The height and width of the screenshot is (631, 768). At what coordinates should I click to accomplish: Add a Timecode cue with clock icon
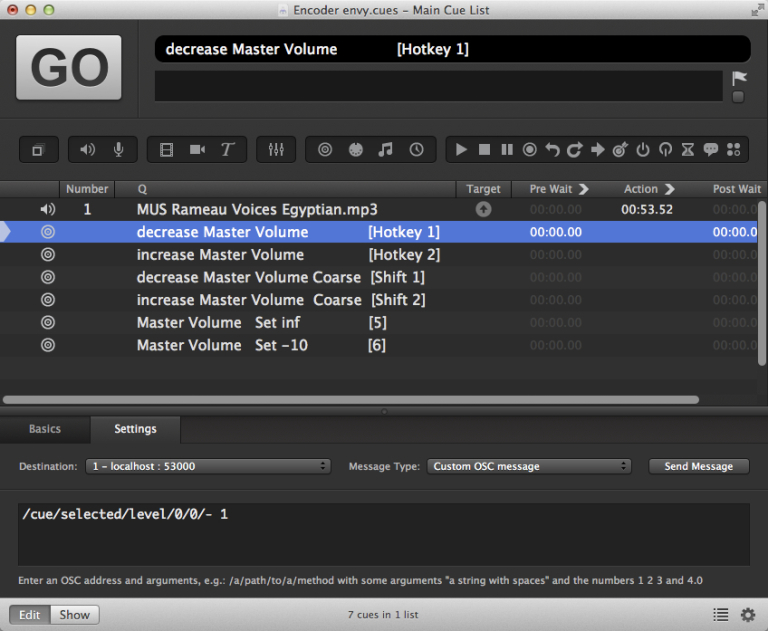pos(416,150)
